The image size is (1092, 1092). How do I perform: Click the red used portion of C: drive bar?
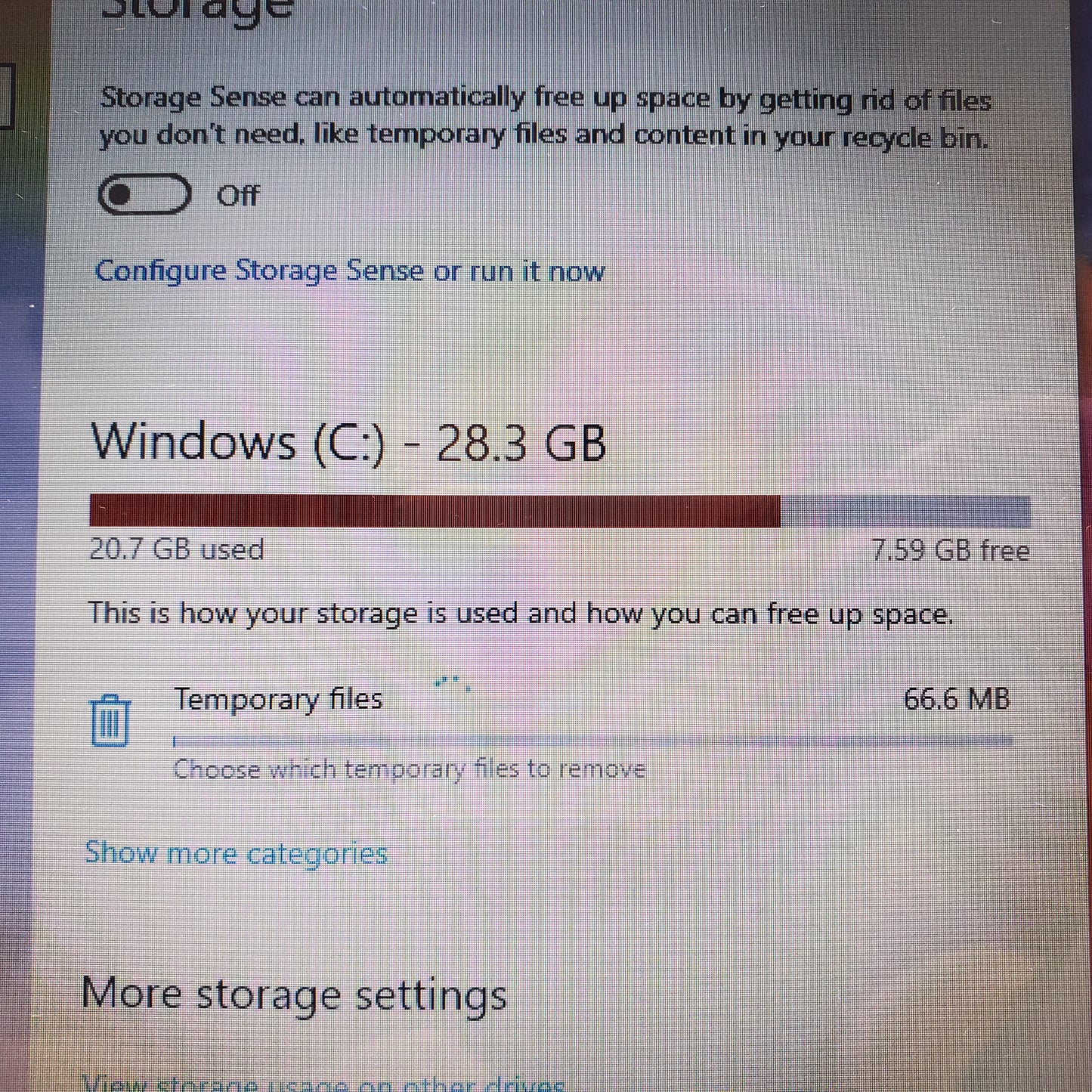coord(435,511)
